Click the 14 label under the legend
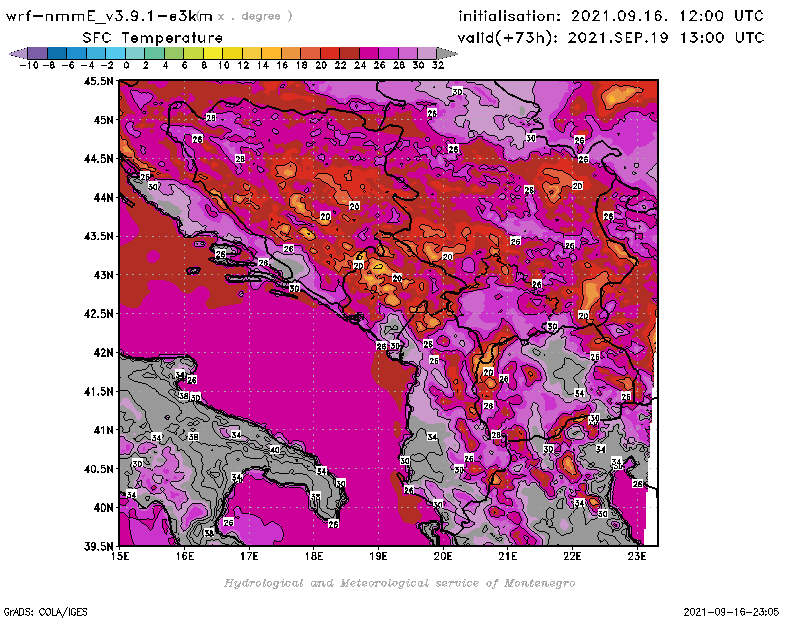The width and height of the screenshot is (800, 618). 262,65
